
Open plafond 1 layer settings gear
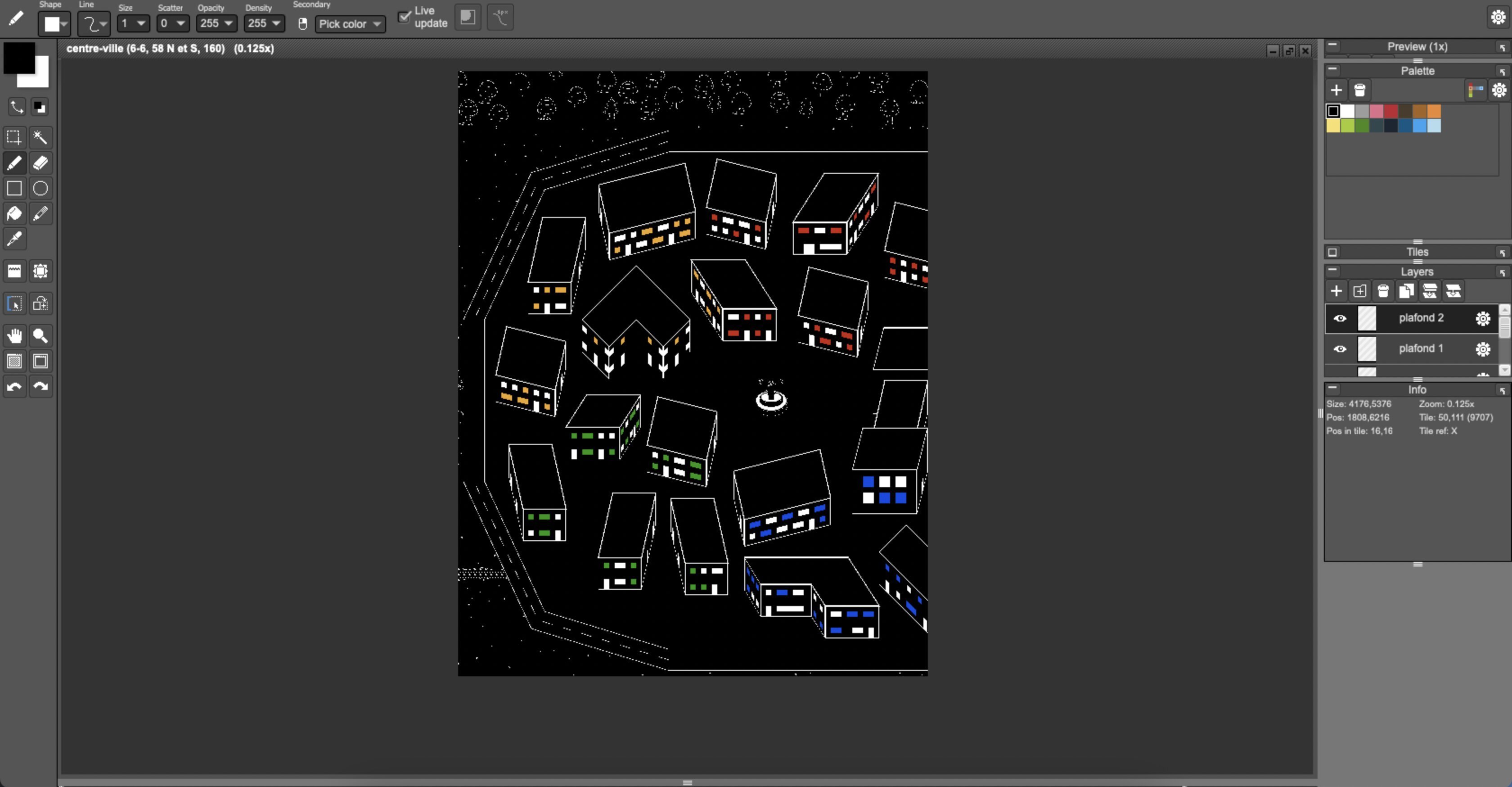(1483, 349)
